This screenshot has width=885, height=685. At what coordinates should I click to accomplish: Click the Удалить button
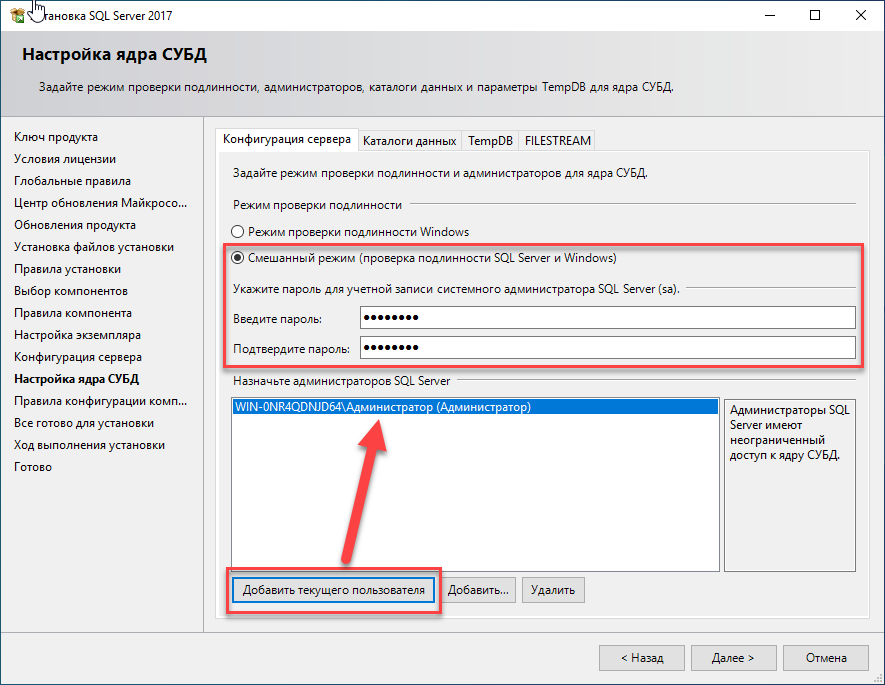(553, 590)
